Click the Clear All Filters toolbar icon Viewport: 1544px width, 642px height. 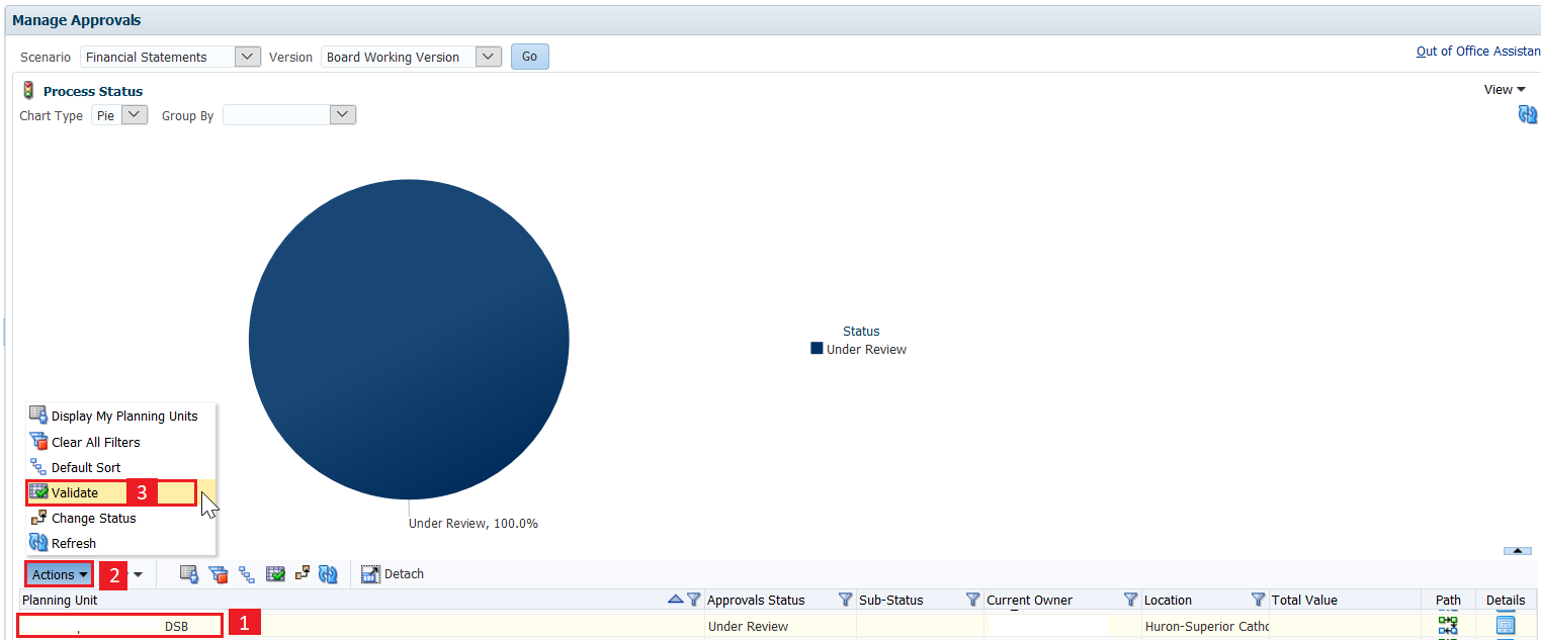pos(218,574)
